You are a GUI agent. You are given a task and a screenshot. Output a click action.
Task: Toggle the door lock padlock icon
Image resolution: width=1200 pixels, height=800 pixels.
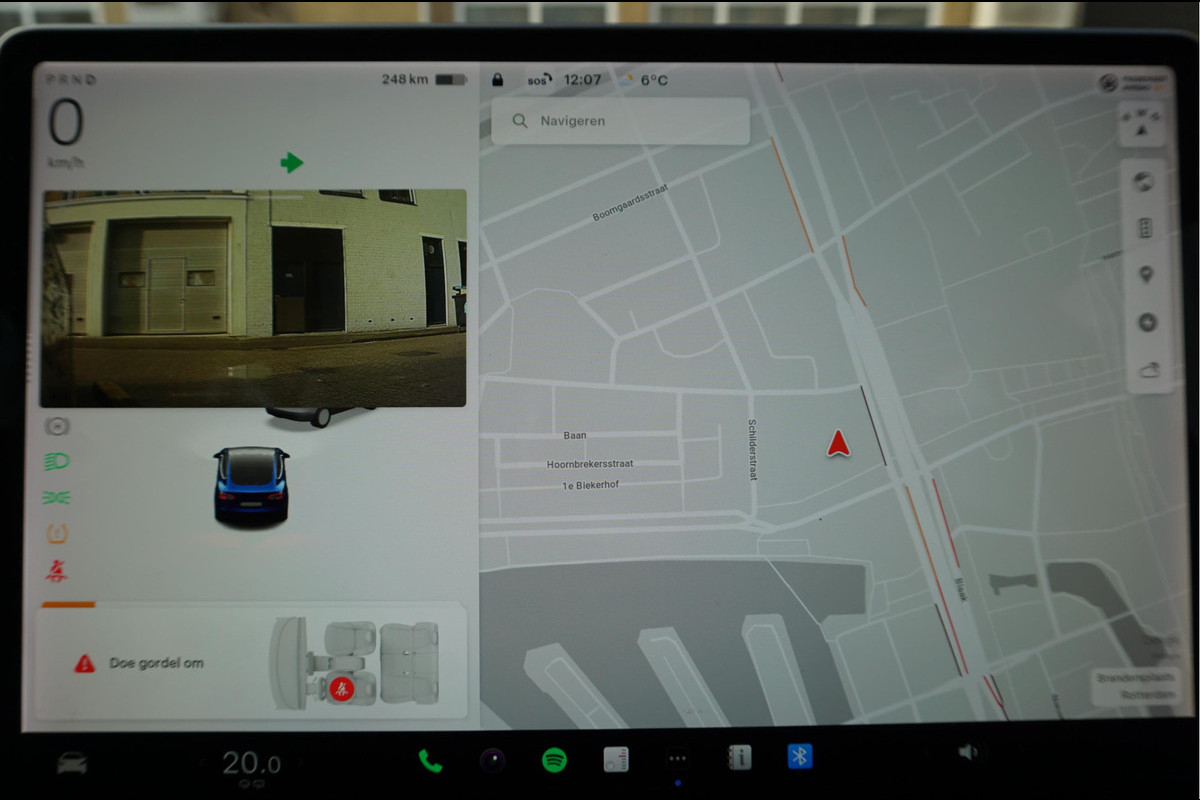pos(498,80)
